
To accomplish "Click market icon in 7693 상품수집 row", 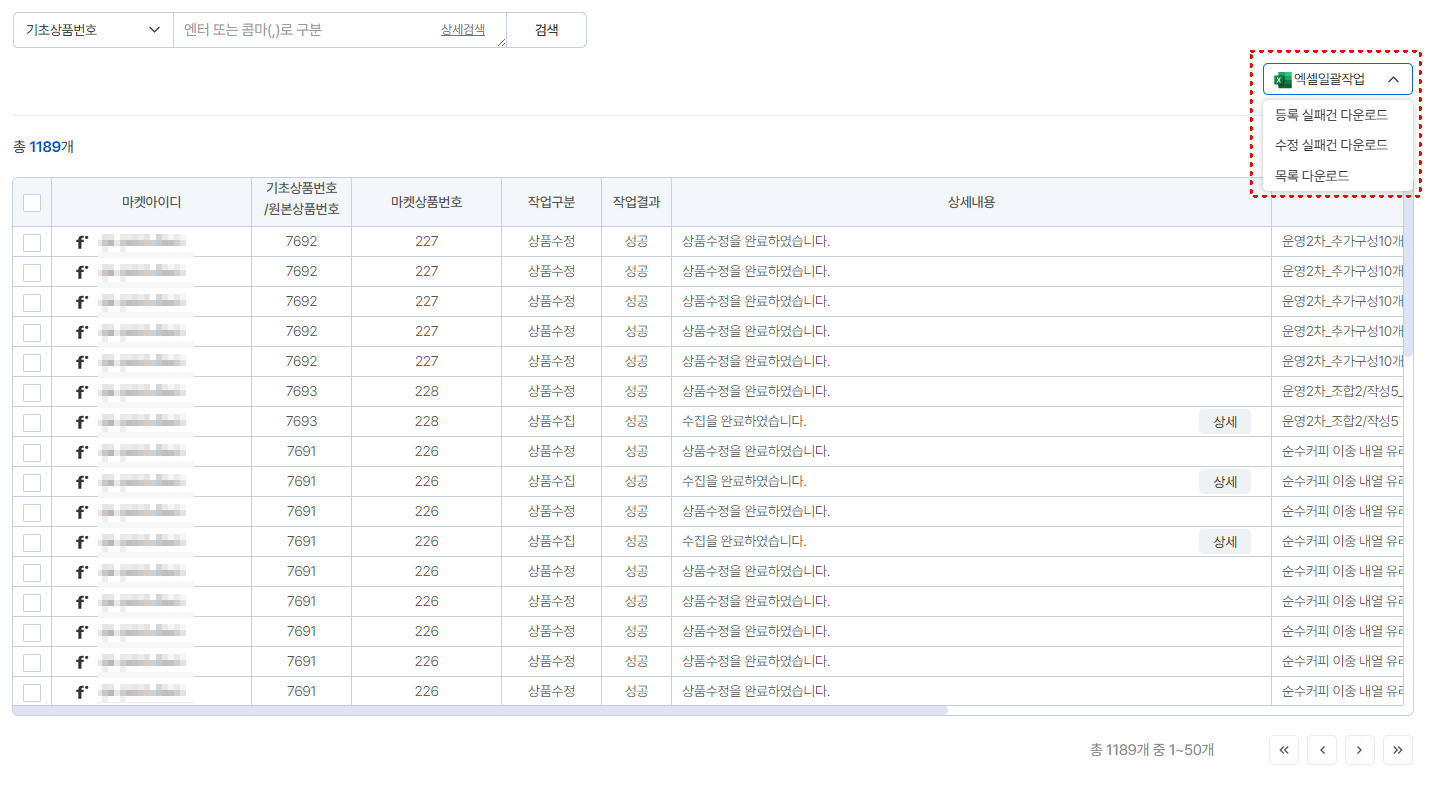I will (x=82, y=422).
